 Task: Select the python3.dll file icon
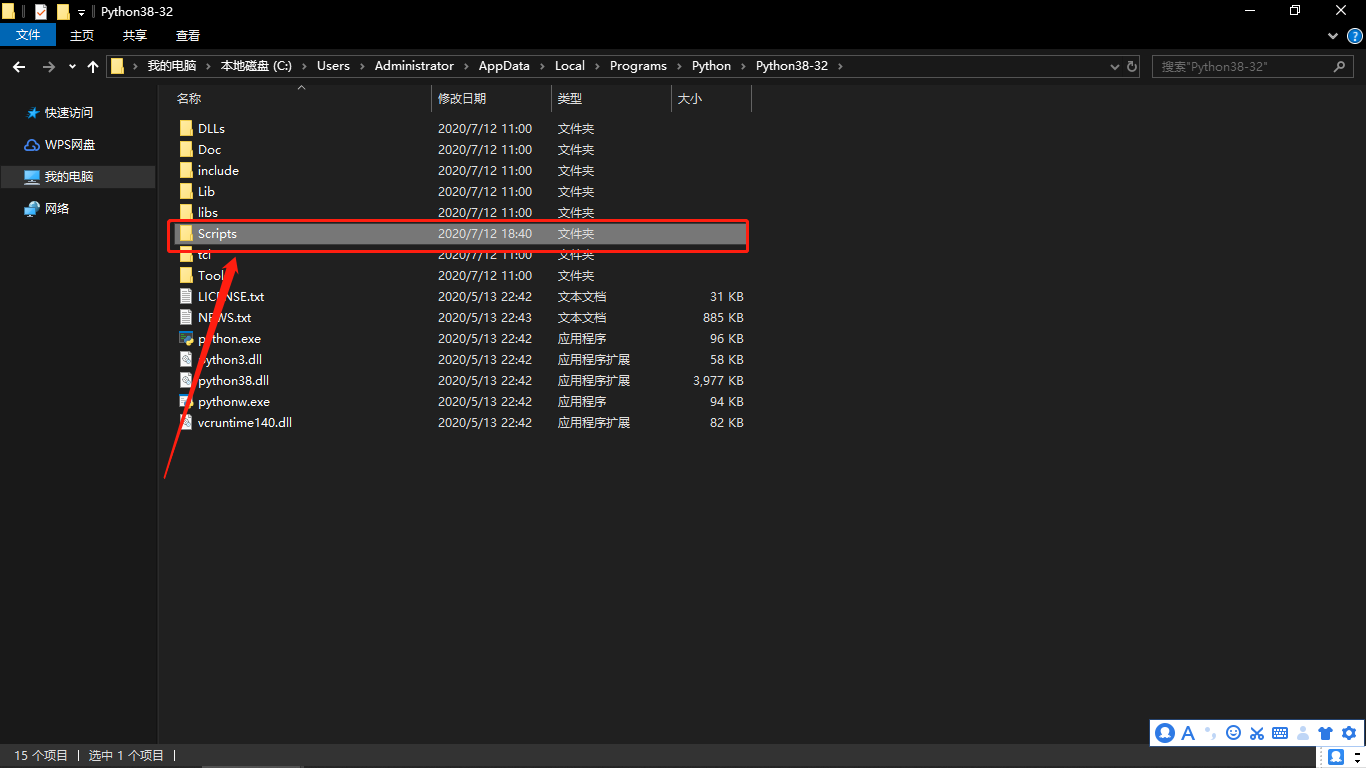(186, 359)
